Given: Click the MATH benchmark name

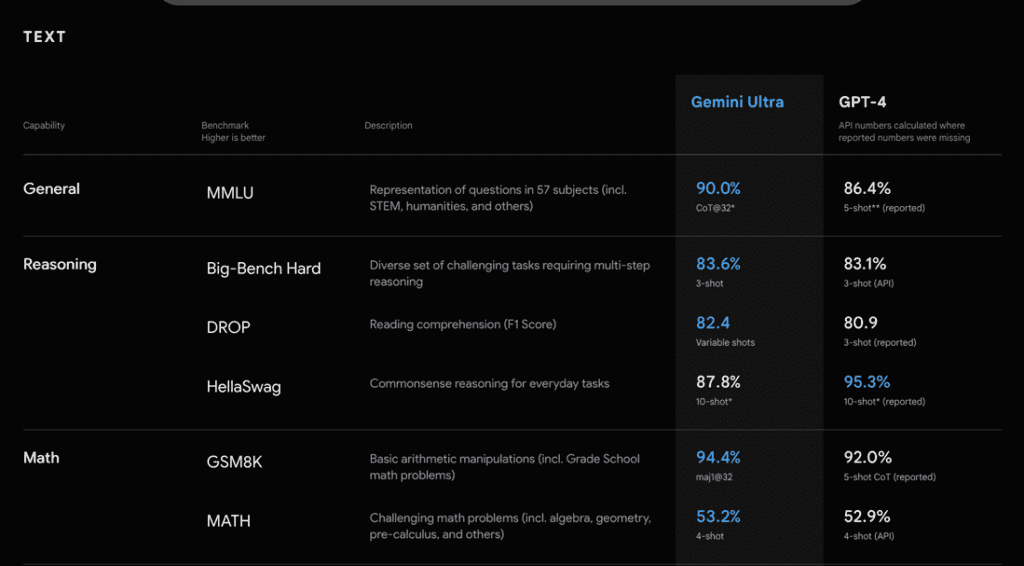Looking at the screenshot, I should point(228,521).
